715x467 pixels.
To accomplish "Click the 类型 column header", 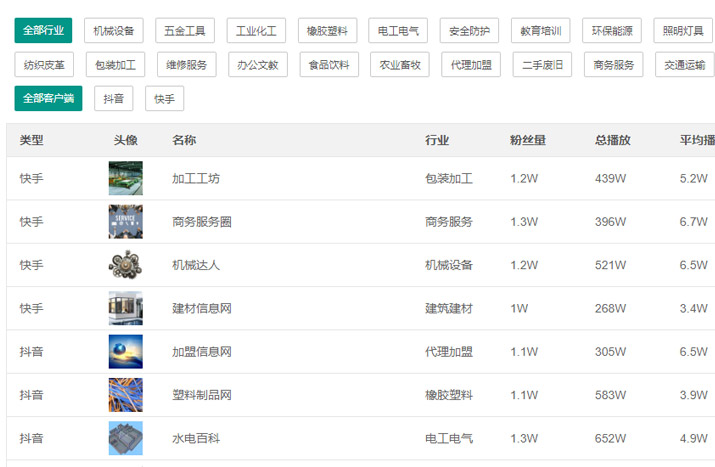I will [31, 140].
